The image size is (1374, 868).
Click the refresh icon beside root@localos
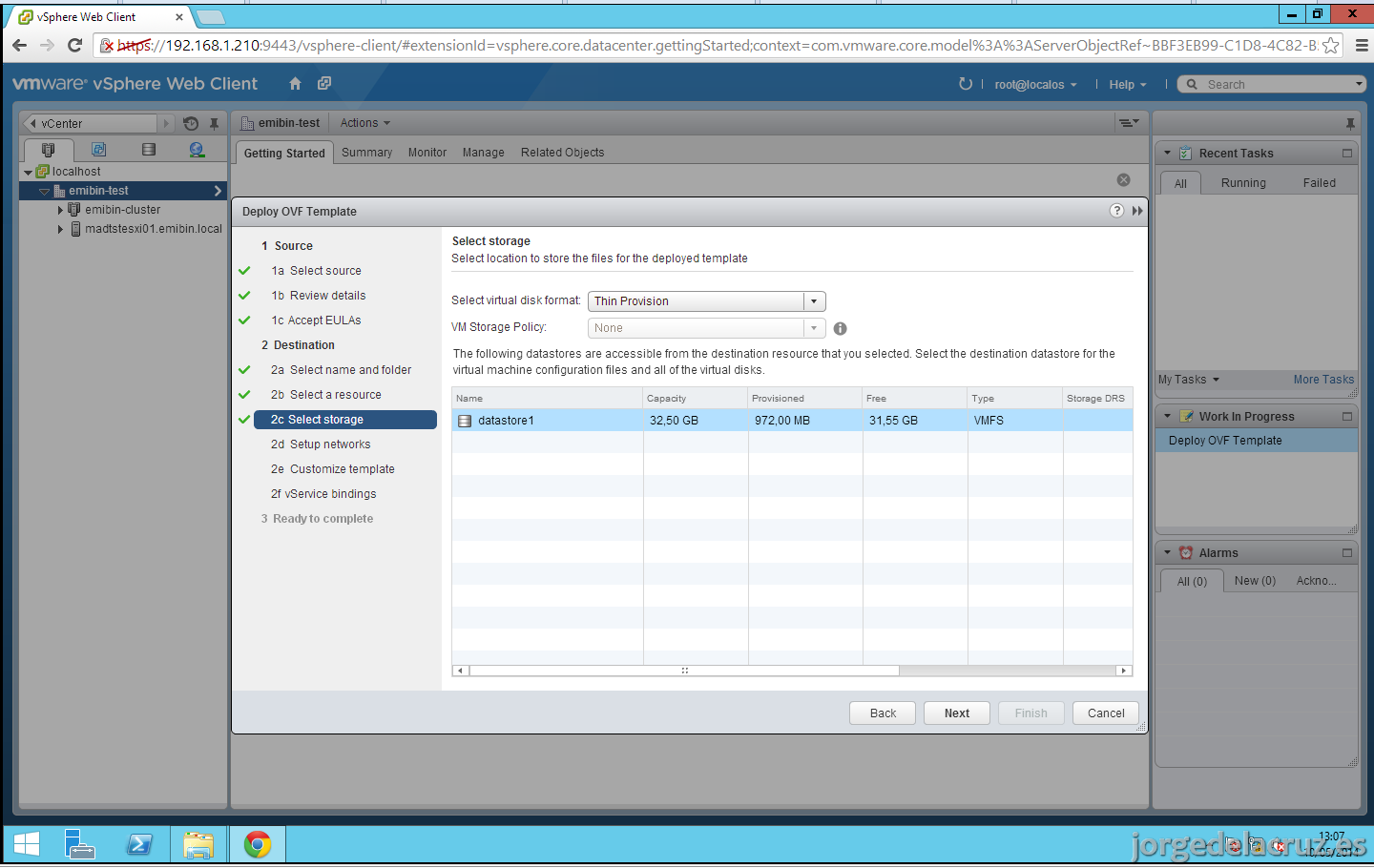click(966, 84)
